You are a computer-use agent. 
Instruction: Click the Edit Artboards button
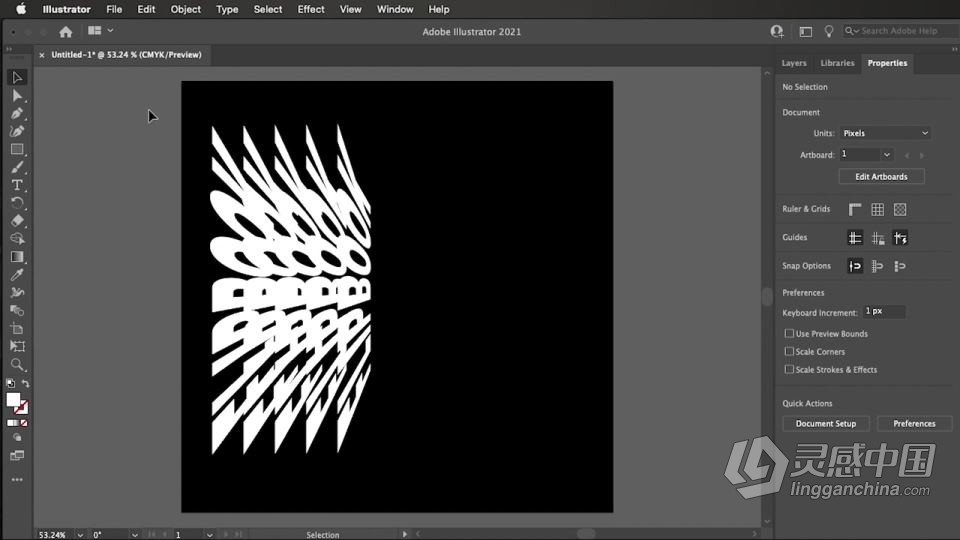[881, 176]
